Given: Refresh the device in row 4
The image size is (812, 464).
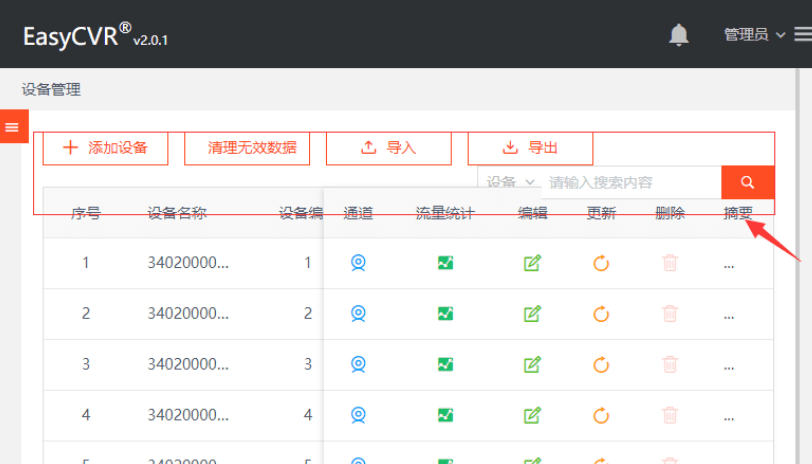Looking at the screenshot, I should 601,415.
